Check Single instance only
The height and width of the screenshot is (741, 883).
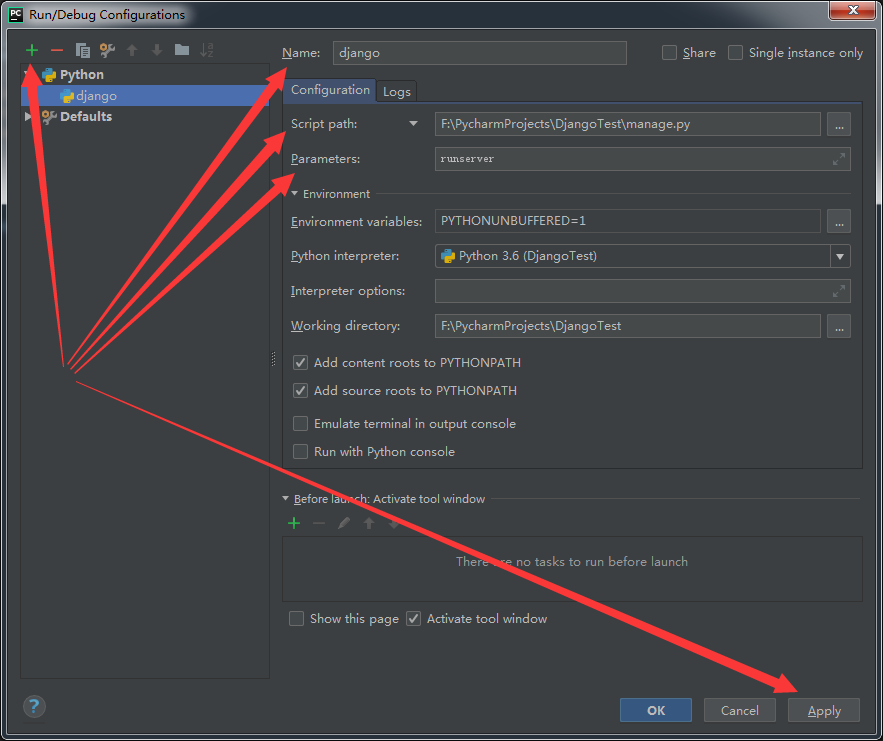pos(735,53)
